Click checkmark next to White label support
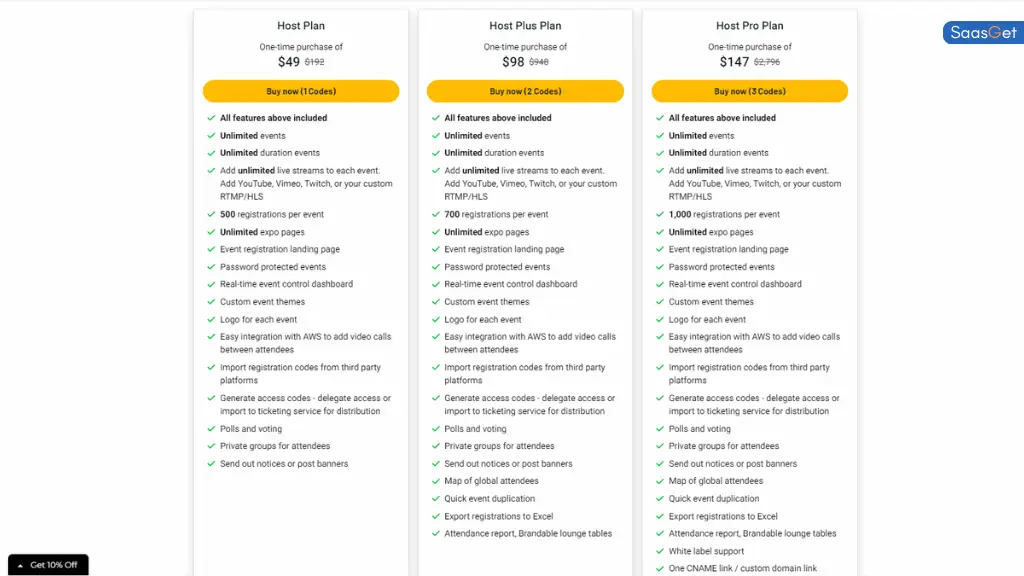 (660, 551)
